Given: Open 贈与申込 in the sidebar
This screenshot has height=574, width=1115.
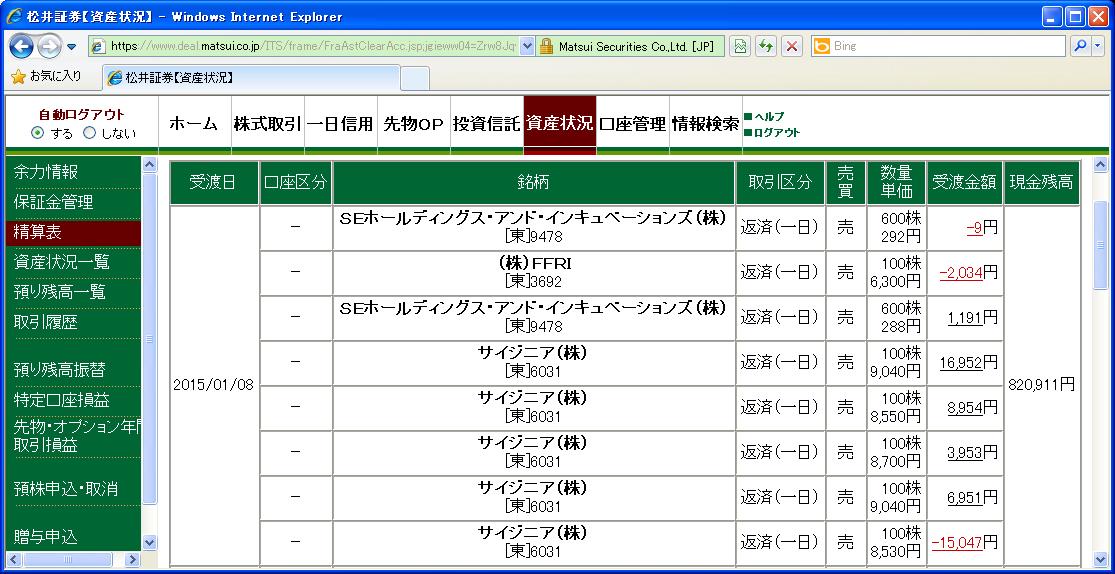Looking at the screenshot, I should pos(46,536).
